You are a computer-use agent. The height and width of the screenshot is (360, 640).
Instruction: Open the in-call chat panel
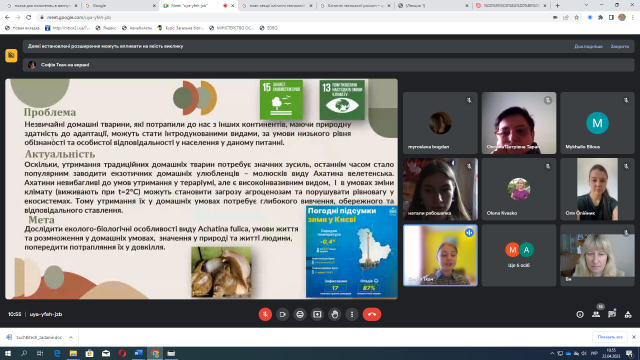click(612, 314)
